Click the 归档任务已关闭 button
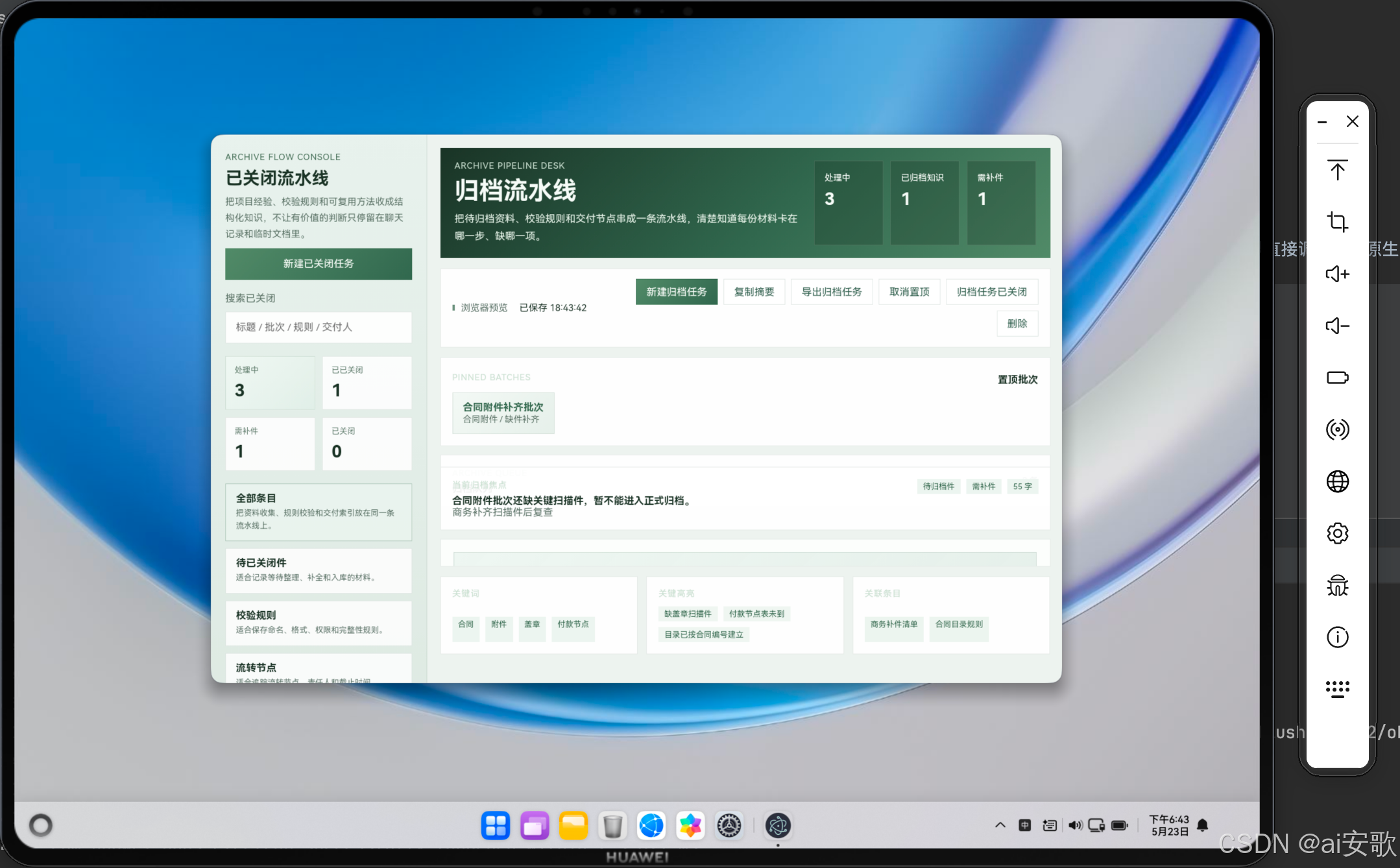Image resolution: width=1400 pixels, height=868 pixels. tap(991, 292)
